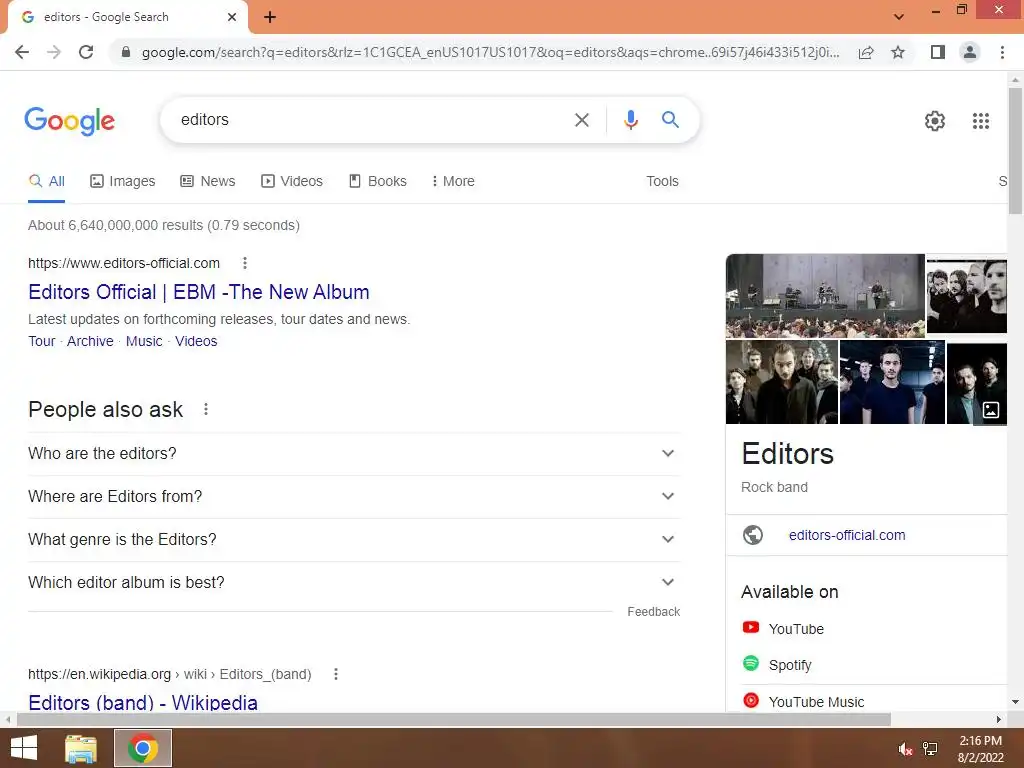Open the concert stage band photo

[x=825, y=296]
